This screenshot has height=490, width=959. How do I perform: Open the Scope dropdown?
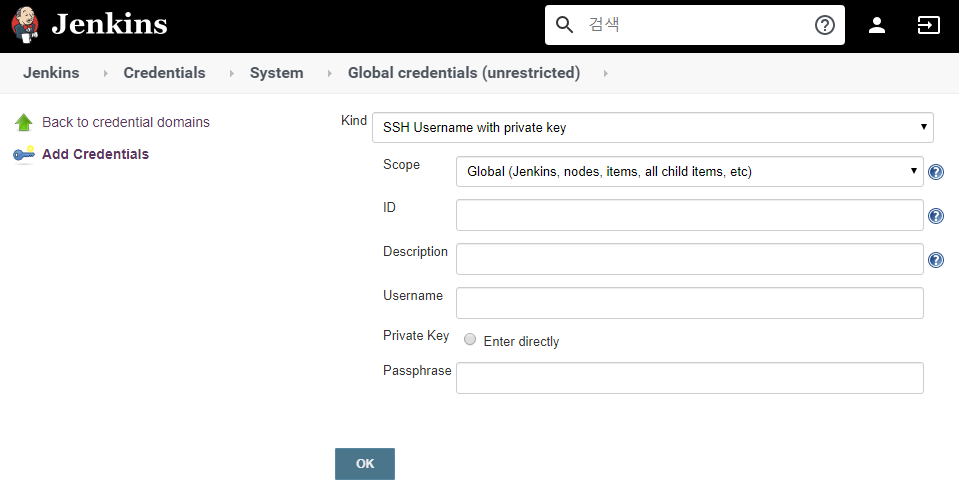pos(690,171)
